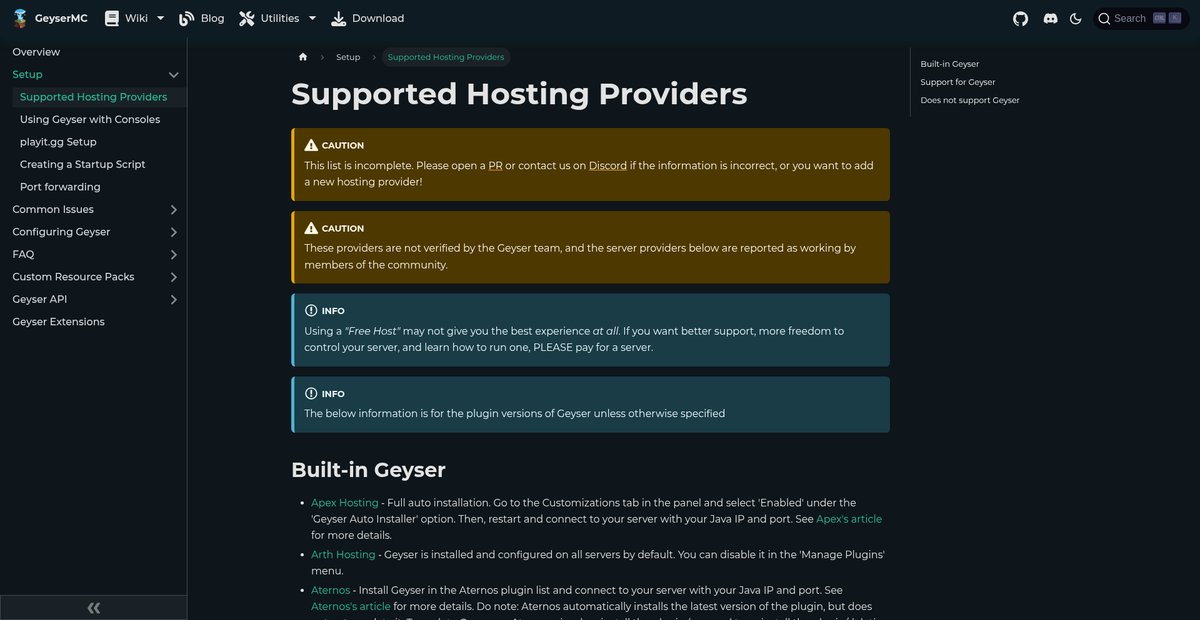Image resolution: width=1200 pixels, height=620 pixels.
Task: Select Setup sidebar label
Action: pos(27,74)
